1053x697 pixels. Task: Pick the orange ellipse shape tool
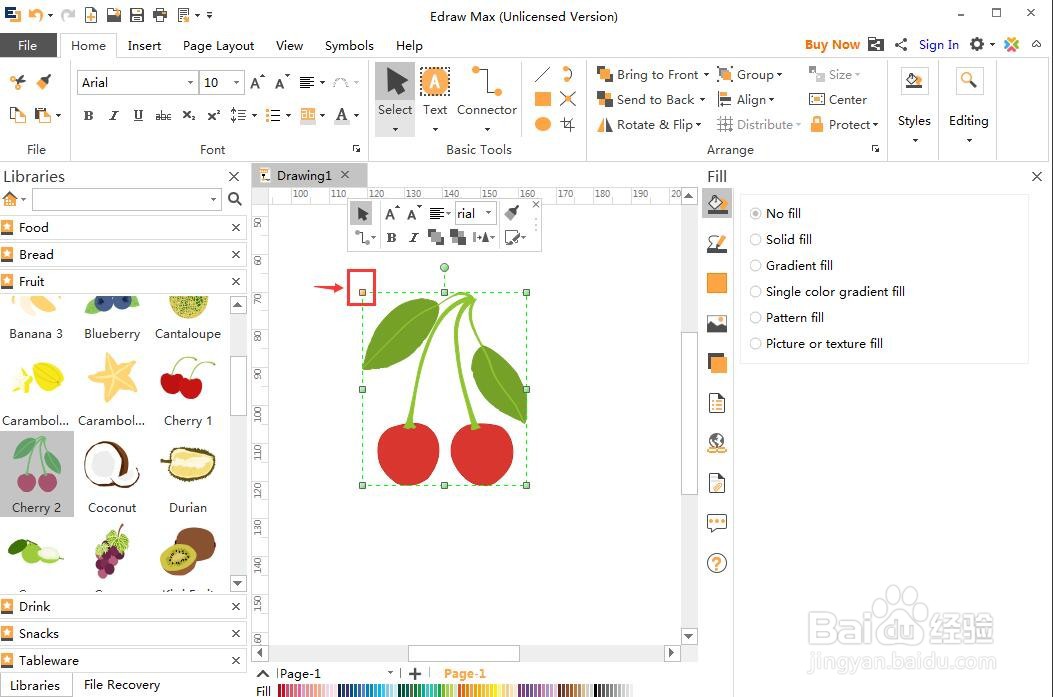543,124
